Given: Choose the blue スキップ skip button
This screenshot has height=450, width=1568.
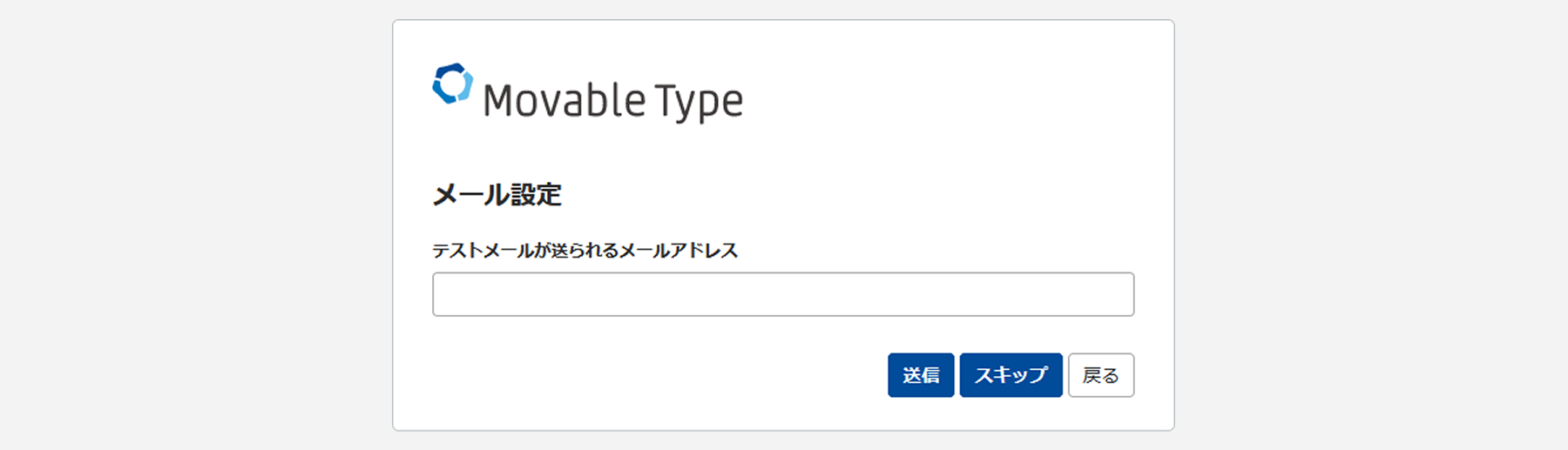Looking at the screenshot, I should pos(1010,375).
